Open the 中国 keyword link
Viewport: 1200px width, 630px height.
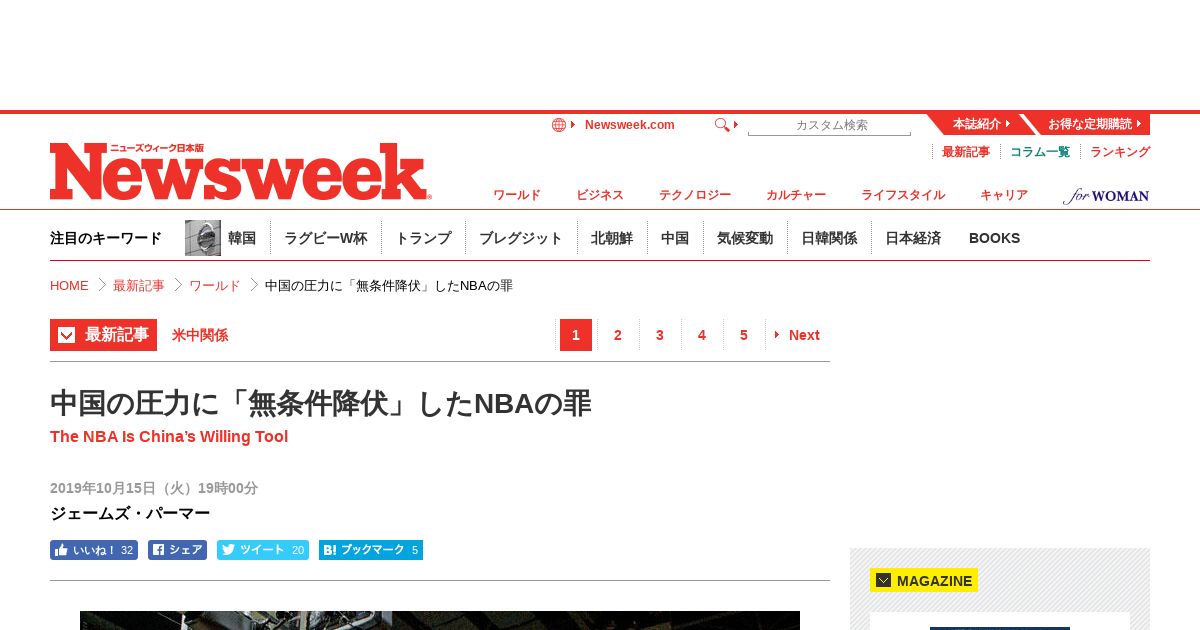[675, 238]
